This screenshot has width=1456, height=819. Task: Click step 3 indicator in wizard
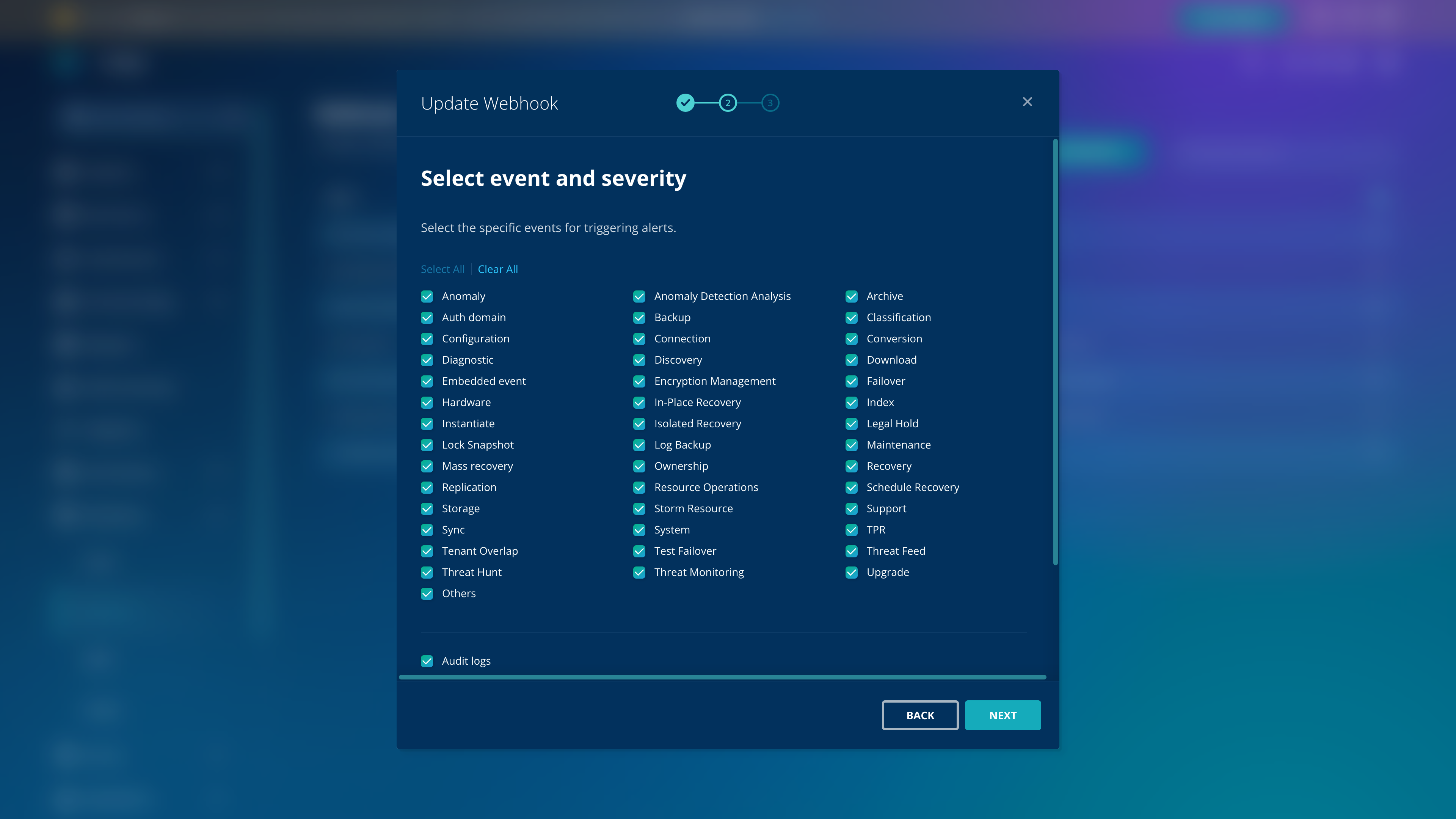click(770, 103)
